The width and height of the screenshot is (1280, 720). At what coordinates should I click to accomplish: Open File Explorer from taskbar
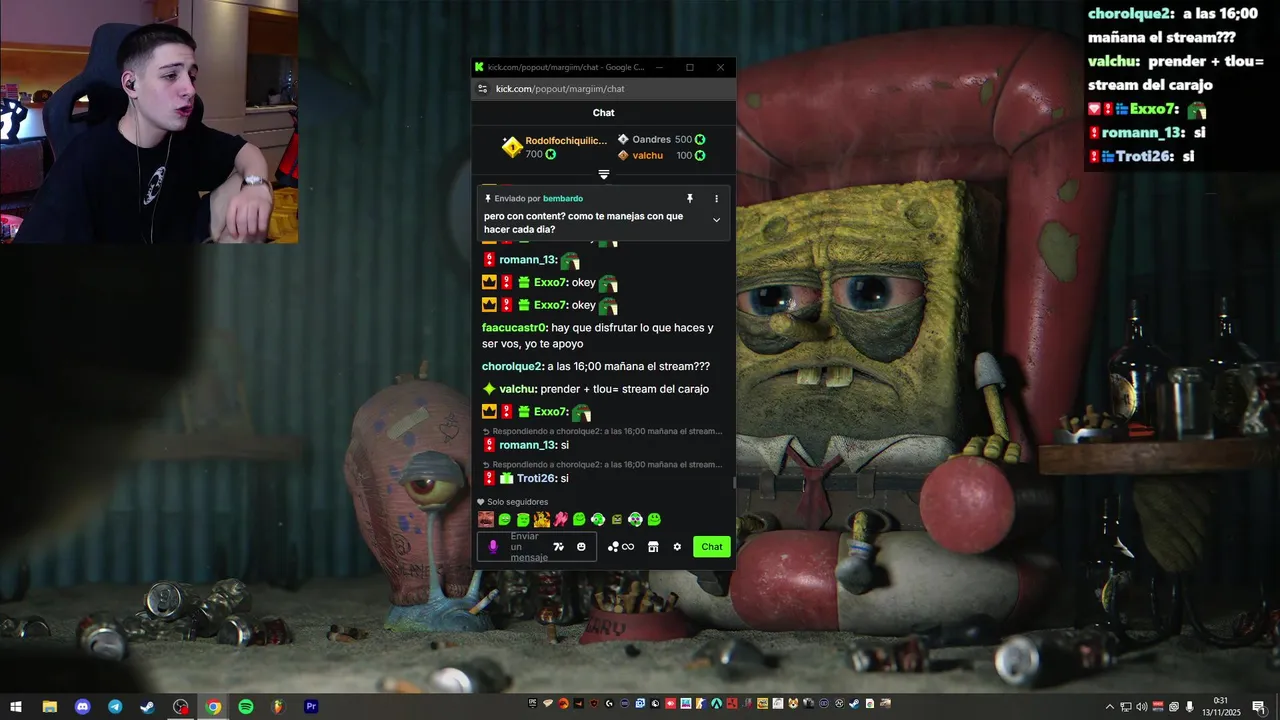(x=49, y=706)
